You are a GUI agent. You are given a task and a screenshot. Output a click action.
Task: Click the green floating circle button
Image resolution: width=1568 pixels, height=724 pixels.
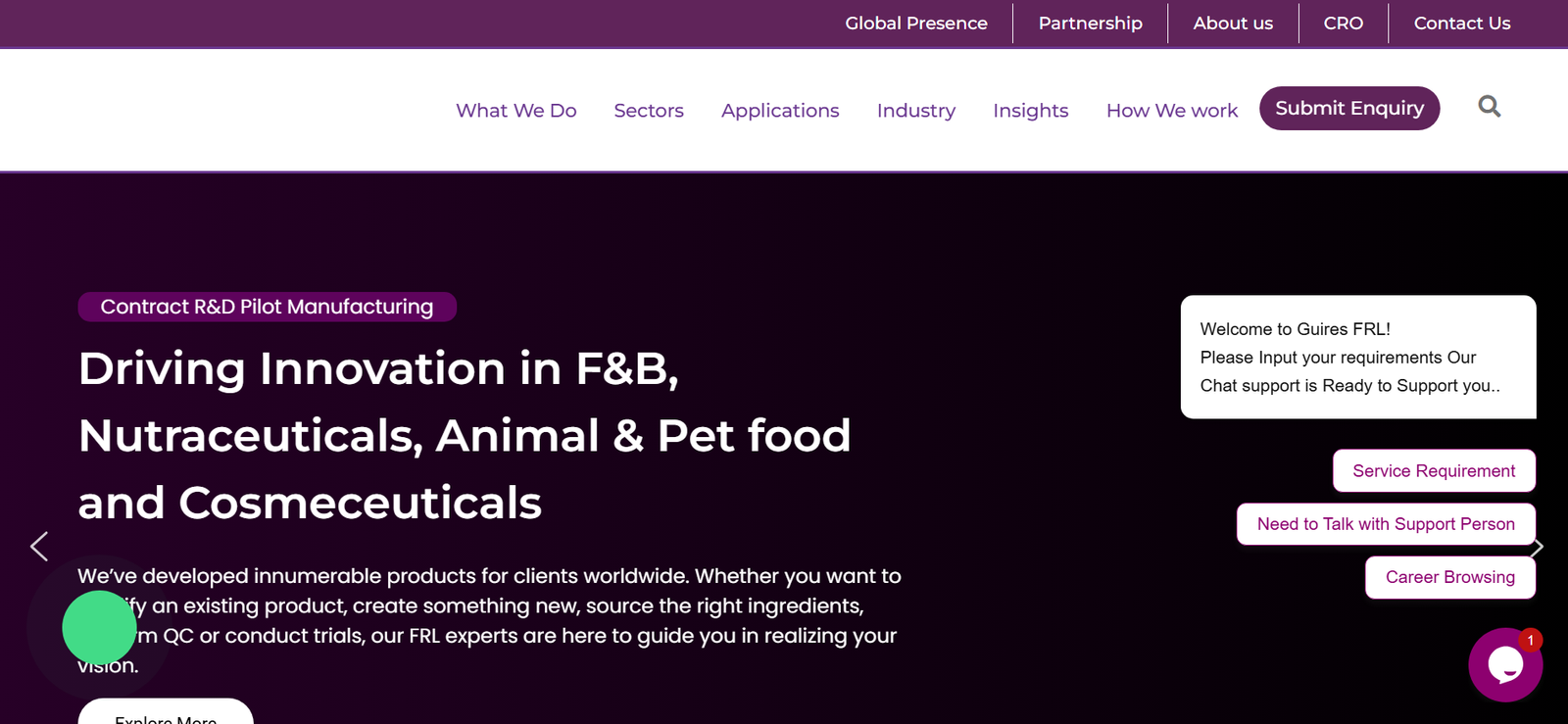(x=99, y=627)
